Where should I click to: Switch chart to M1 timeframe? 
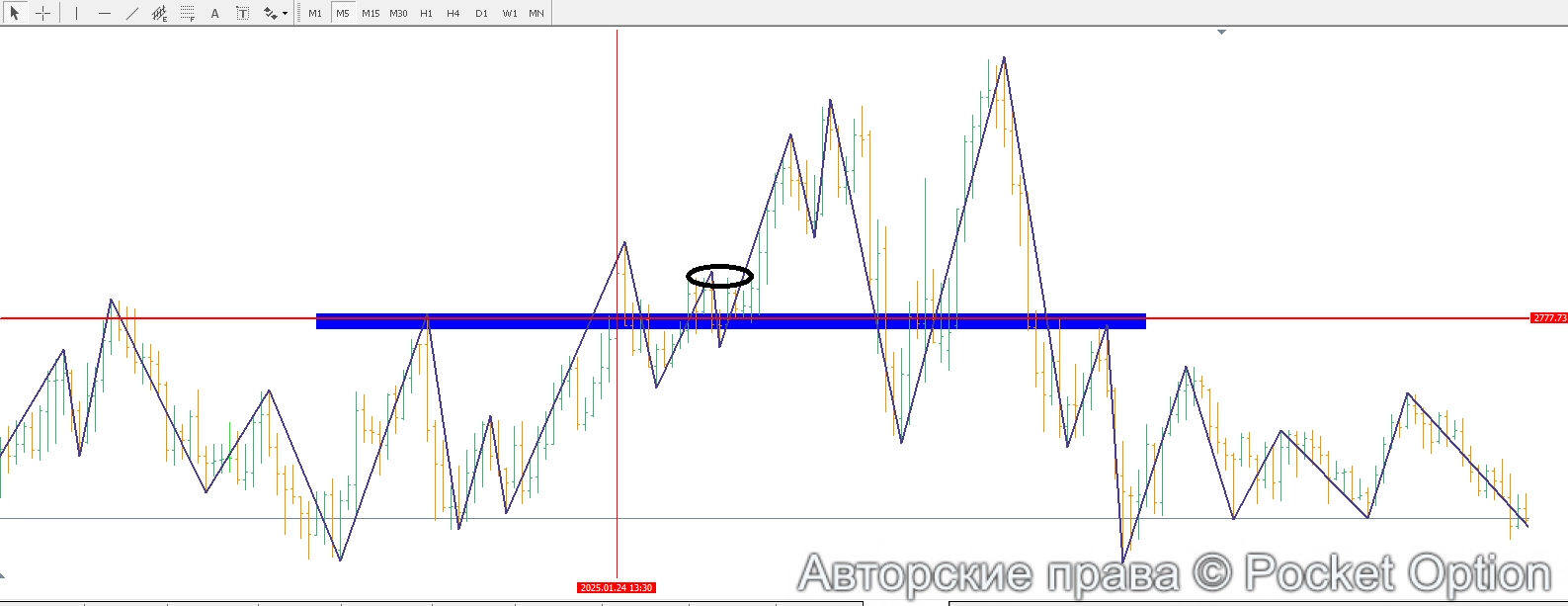(x=315, y=13)
